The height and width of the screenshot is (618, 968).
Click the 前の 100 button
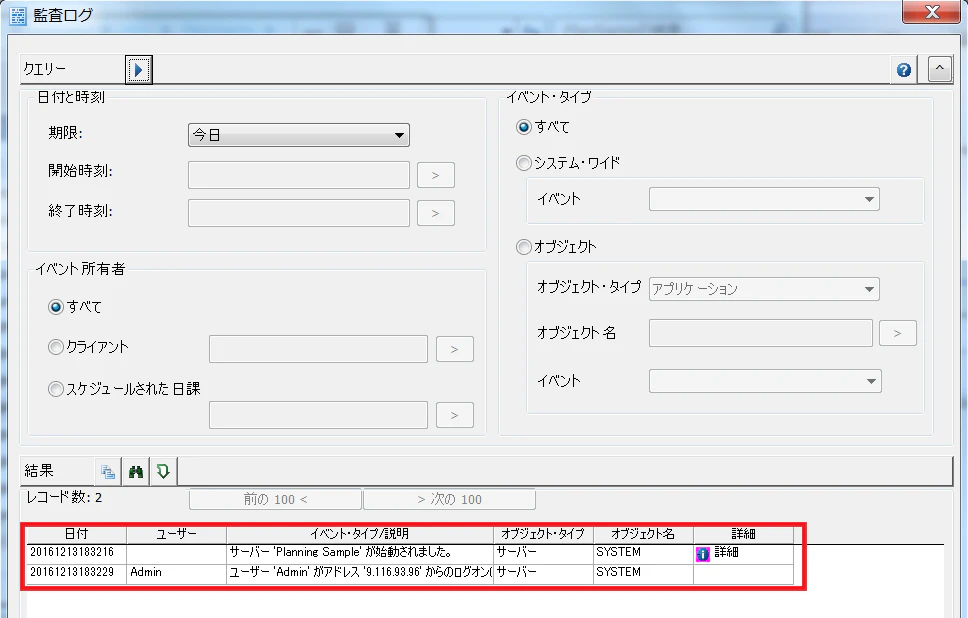tap(275, 499)
